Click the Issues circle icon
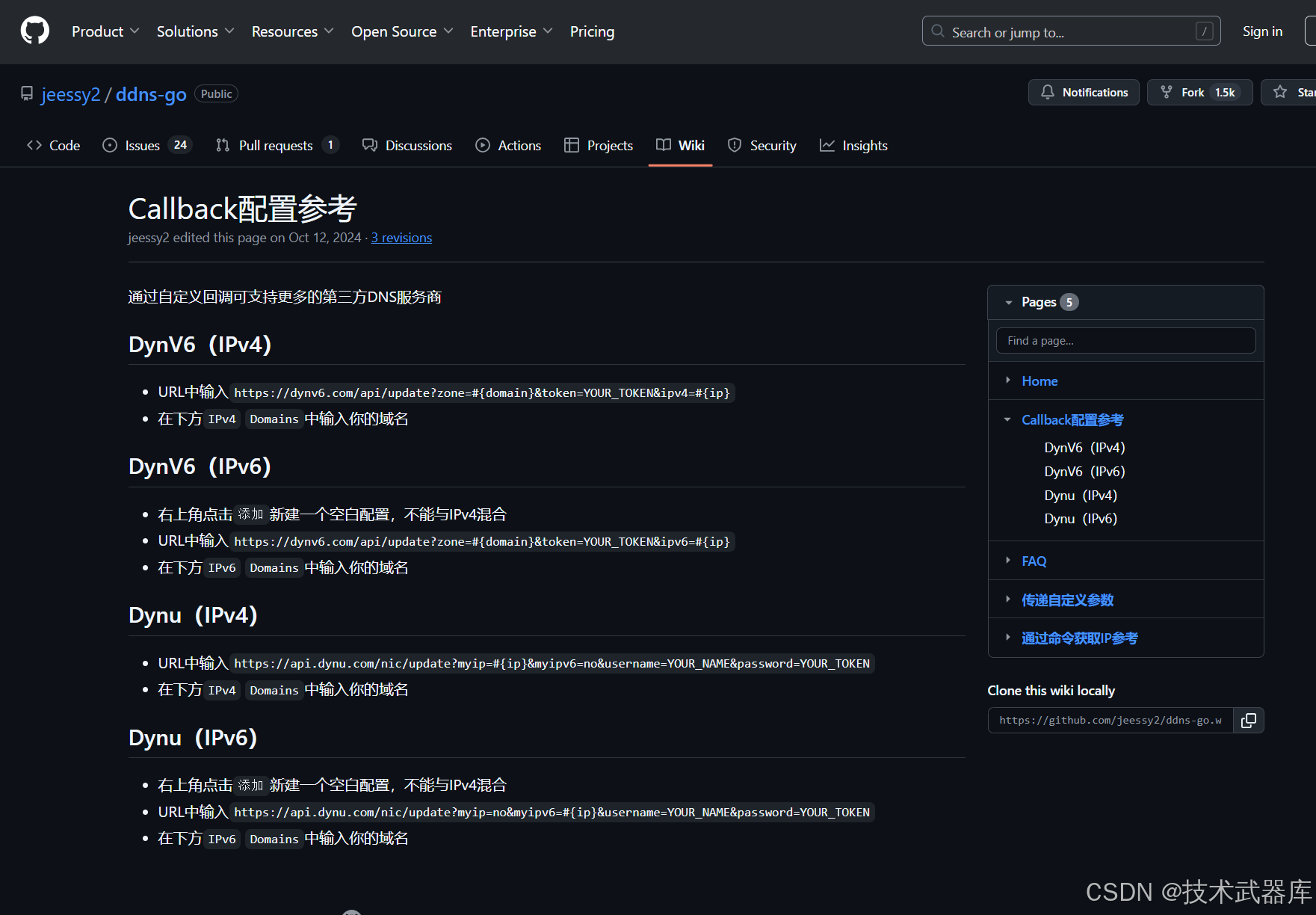 110,145
